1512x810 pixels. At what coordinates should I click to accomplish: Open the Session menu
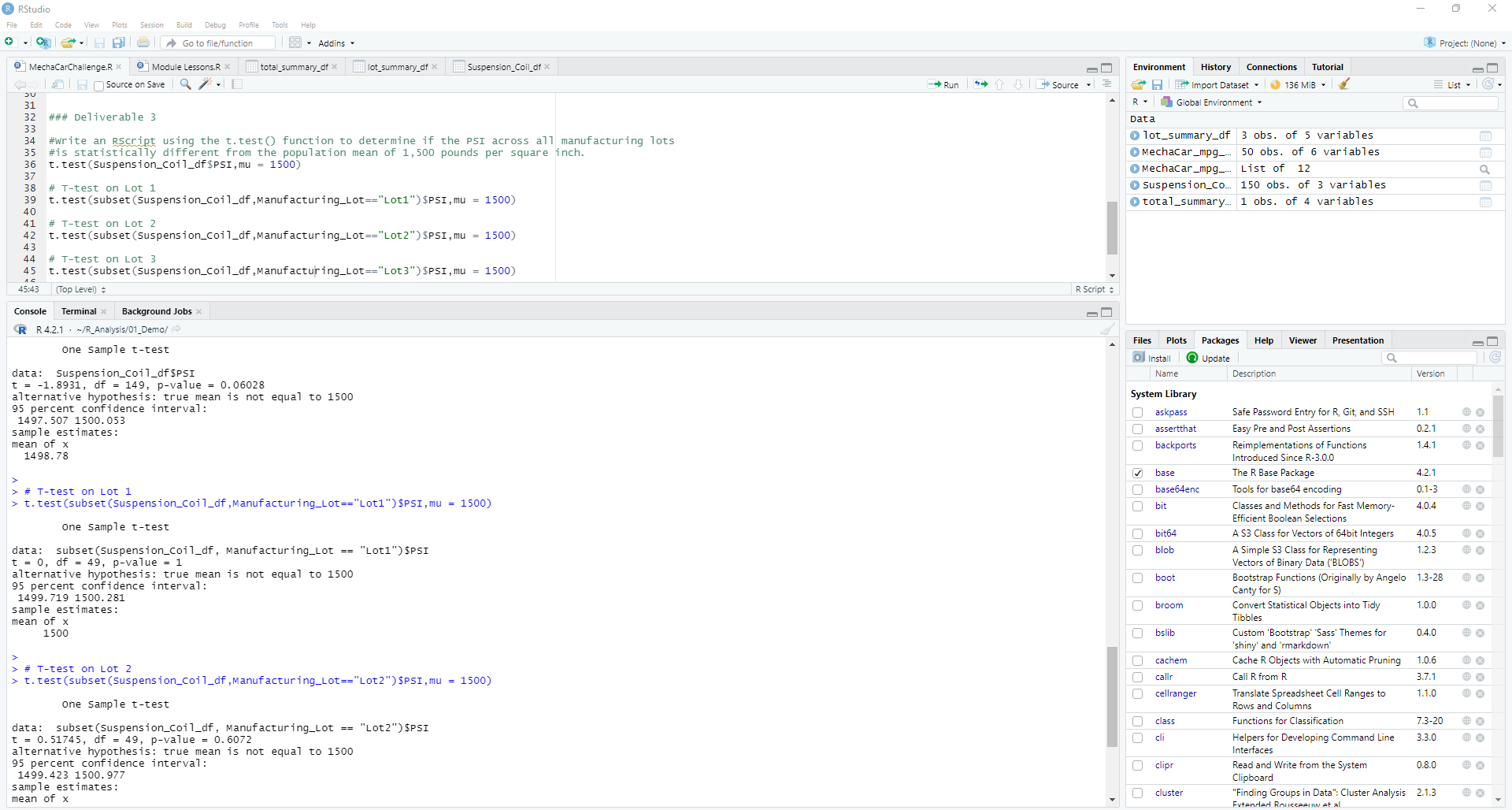click(x=151, y=25)
